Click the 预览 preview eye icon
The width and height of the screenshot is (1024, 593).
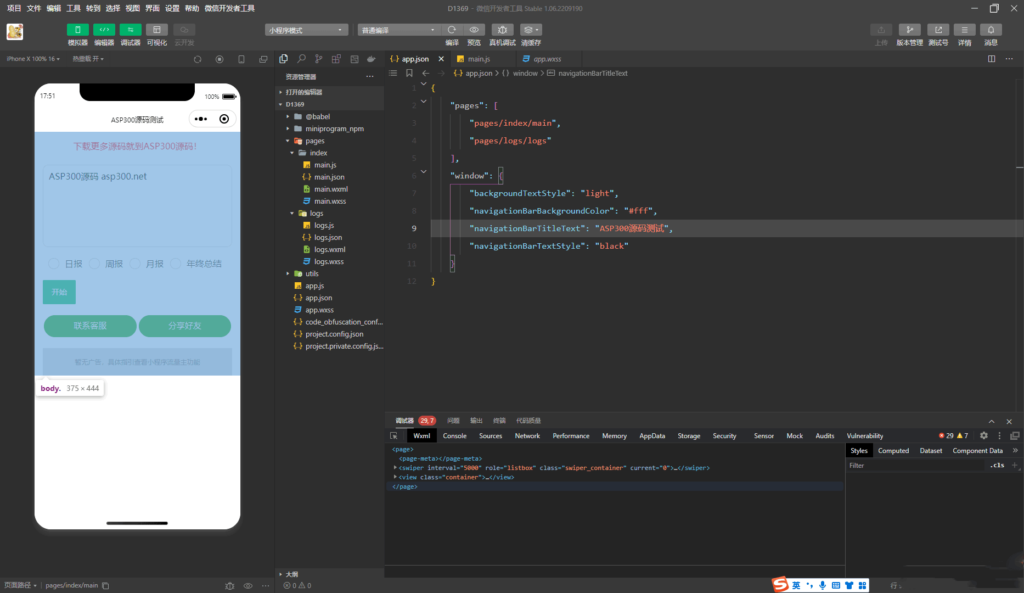[x=475, y=30]
